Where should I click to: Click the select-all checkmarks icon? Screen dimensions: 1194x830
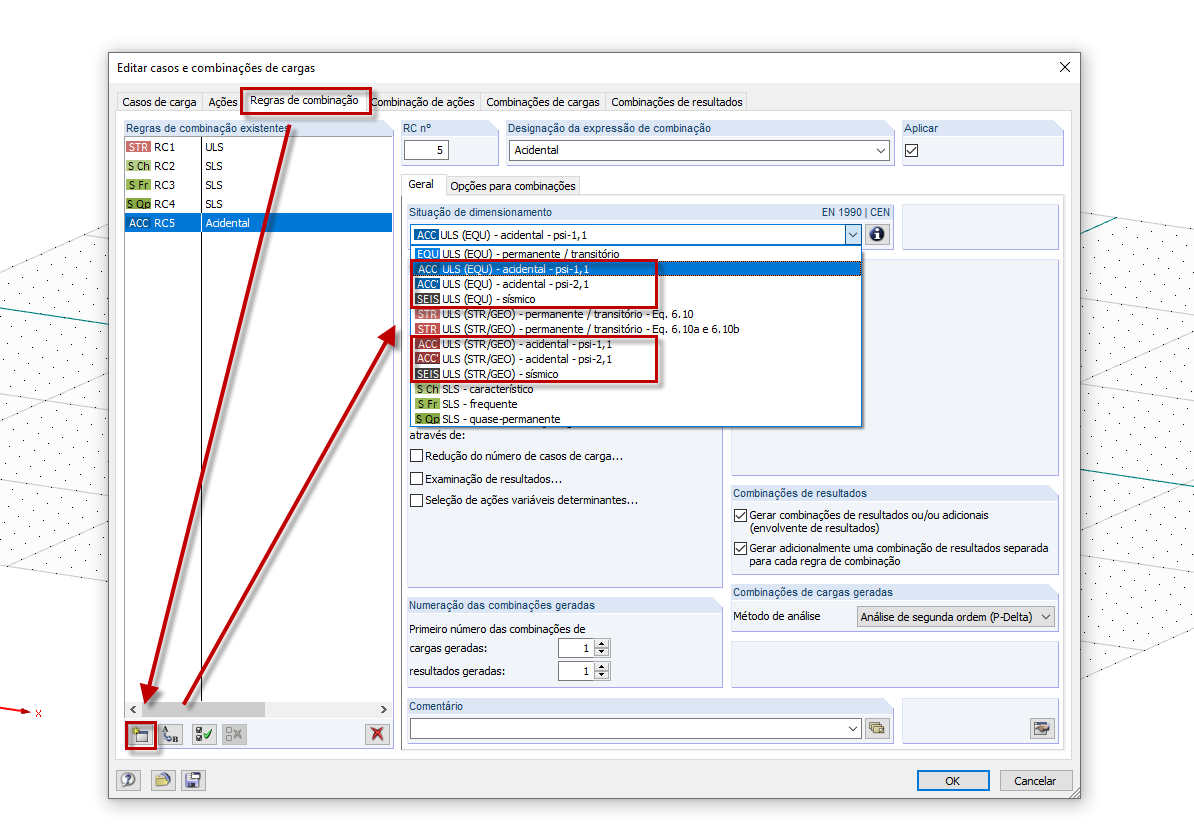point(203,735)
